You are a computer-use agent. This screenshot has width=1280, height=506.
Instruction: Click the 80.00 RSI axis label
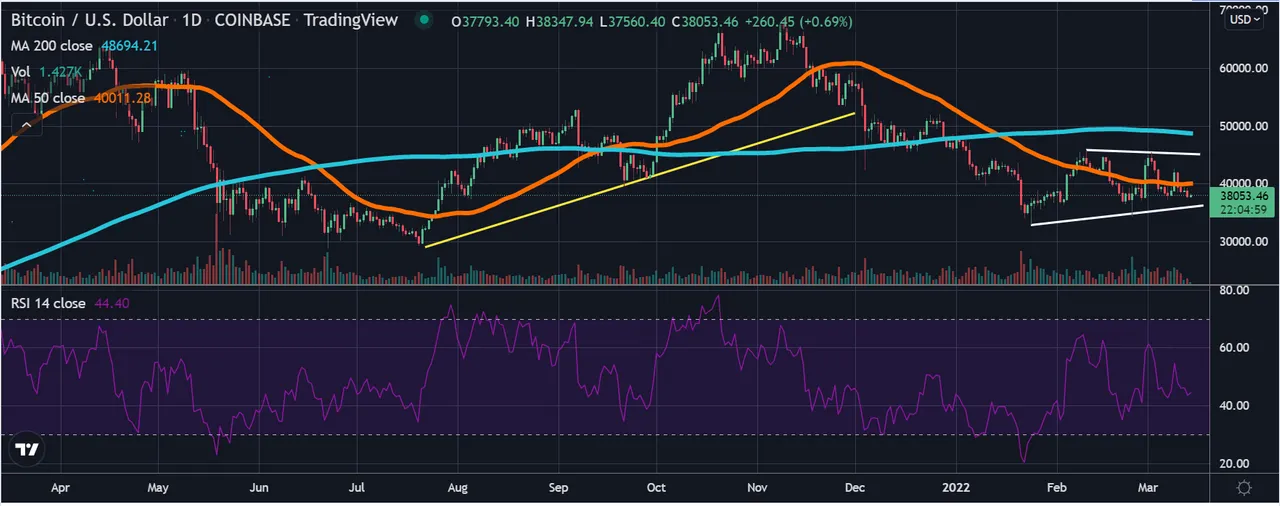tap(1236, 290)
